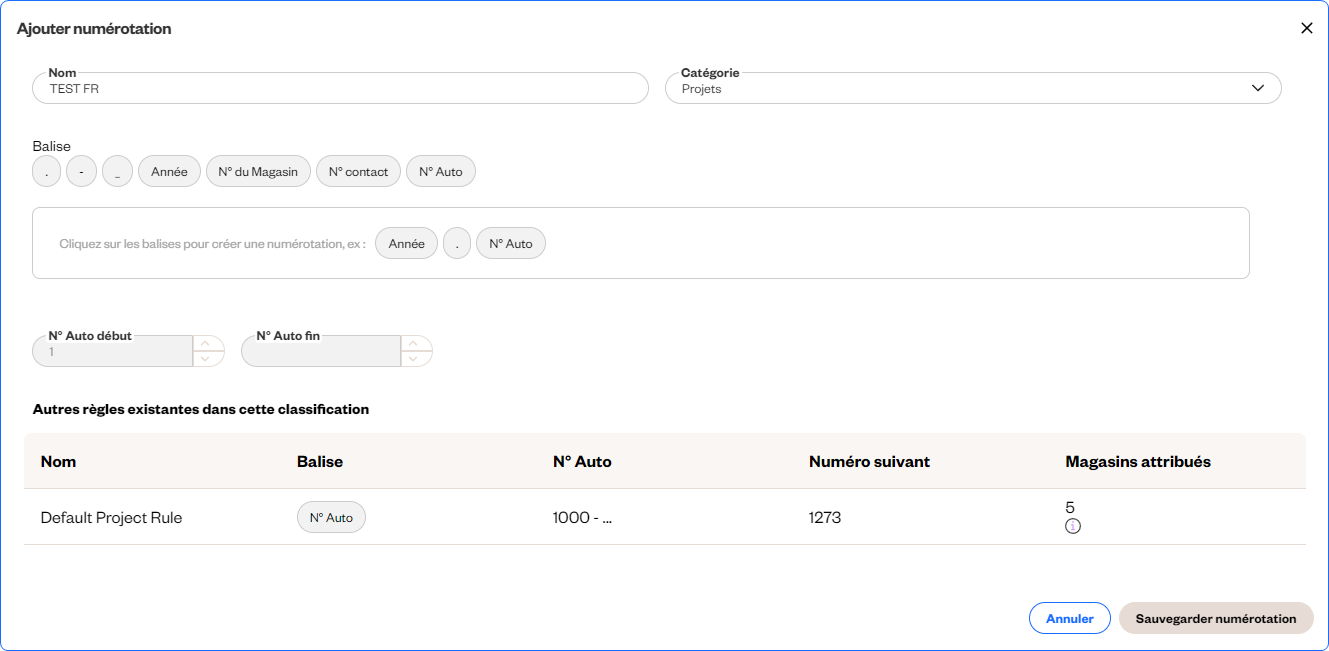Select the Année tag in Balise row
The height and width of the screenshot is (651, 1329).
tap(169, 172)
